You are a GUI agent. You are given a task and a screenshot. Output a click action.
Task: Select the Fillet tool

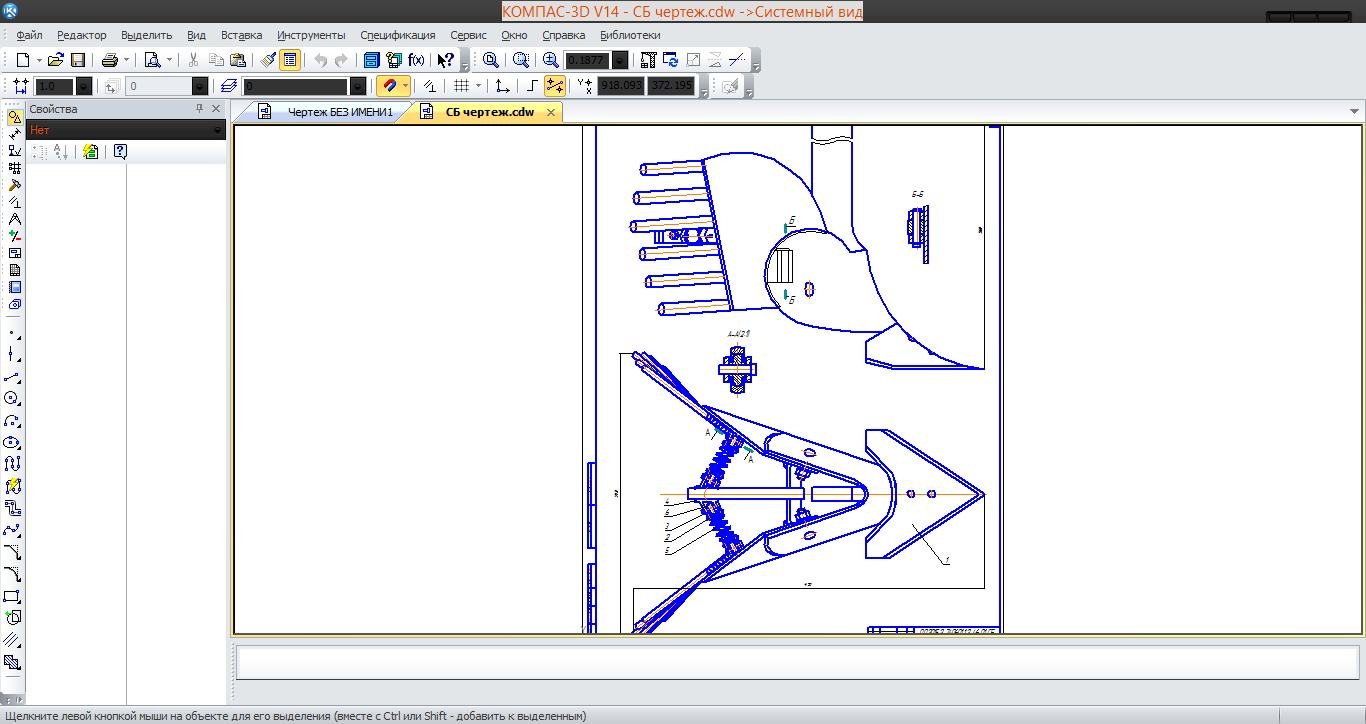click(13, 574)
